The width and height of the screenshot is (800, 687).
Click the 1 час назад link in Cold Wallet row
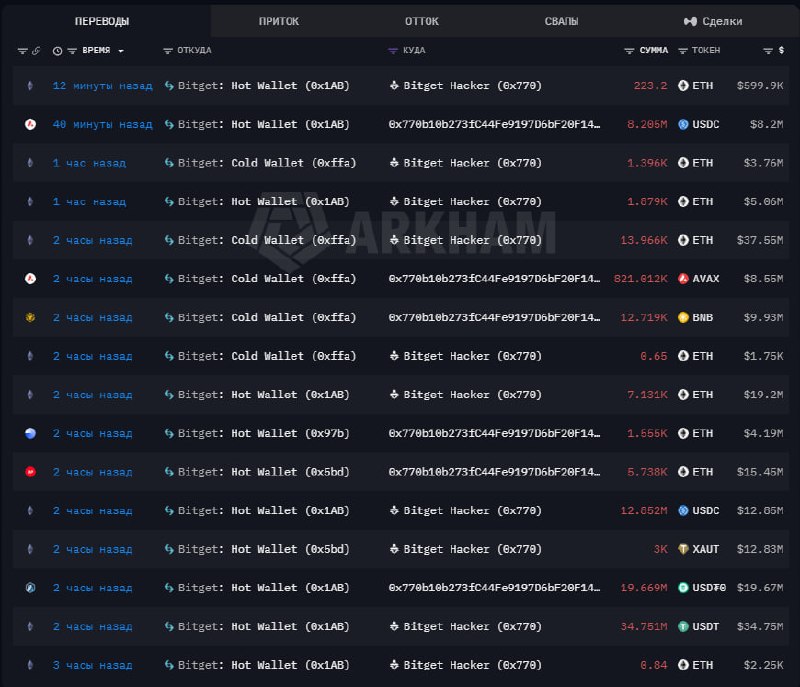89,163
